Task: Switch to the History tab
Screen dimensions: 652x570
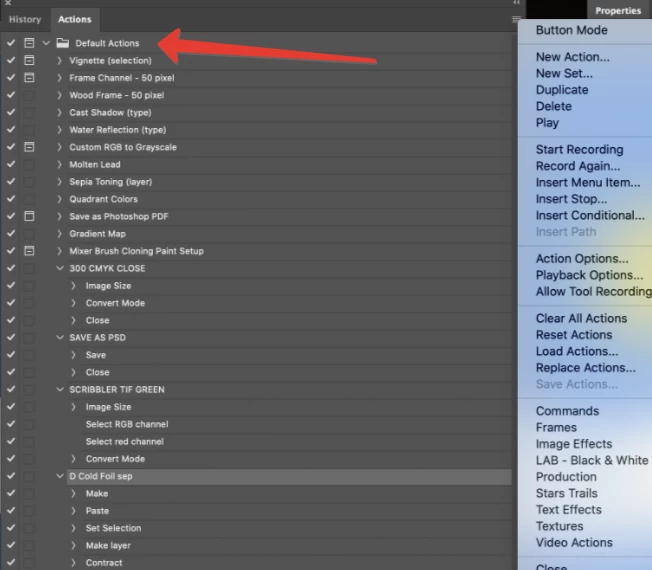Action: [x=25, y=20]
